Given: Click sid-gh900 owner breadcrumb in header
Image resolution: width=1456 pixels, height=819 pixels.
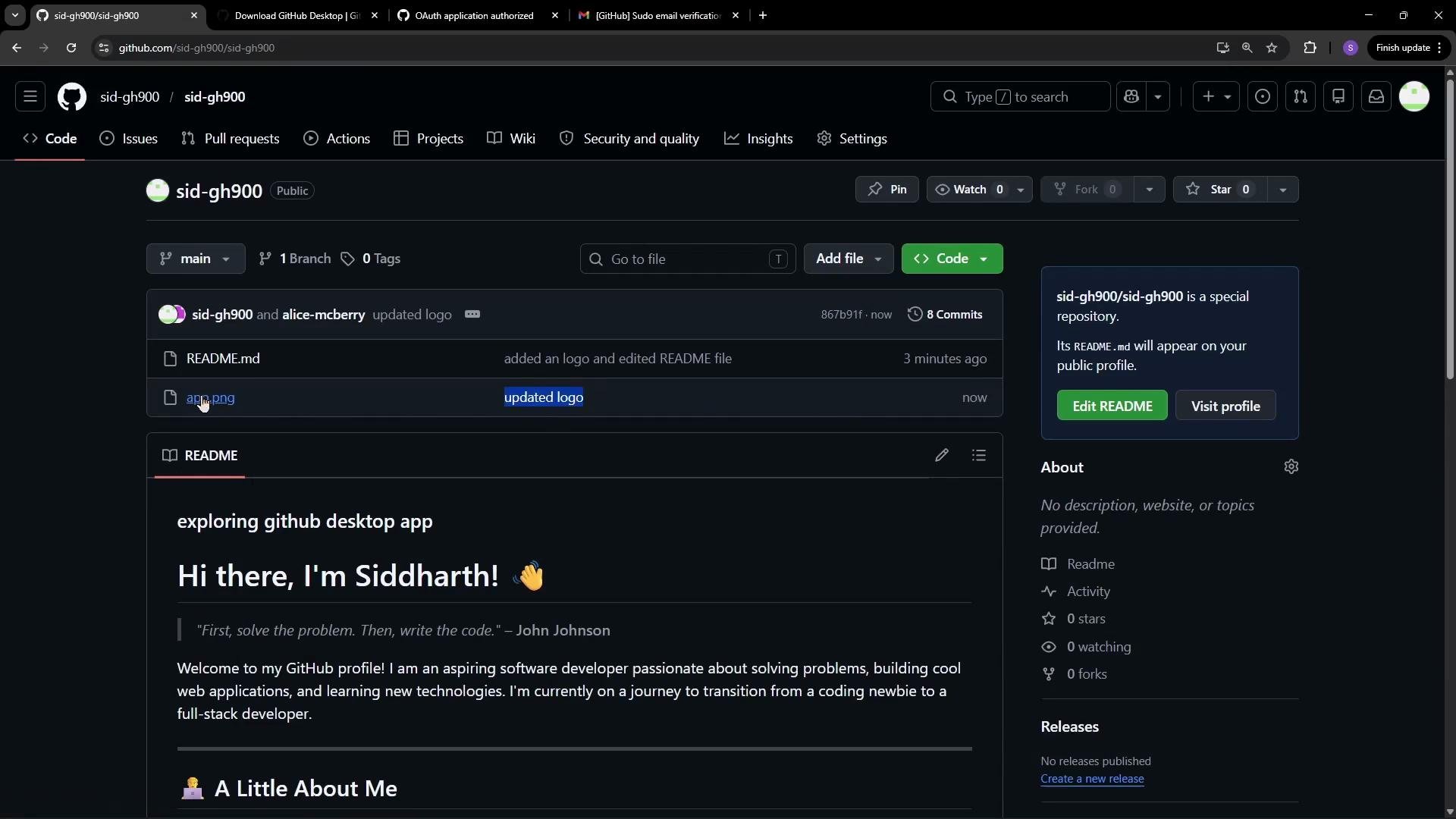Looking at the screenshot, I should [130, 97].
